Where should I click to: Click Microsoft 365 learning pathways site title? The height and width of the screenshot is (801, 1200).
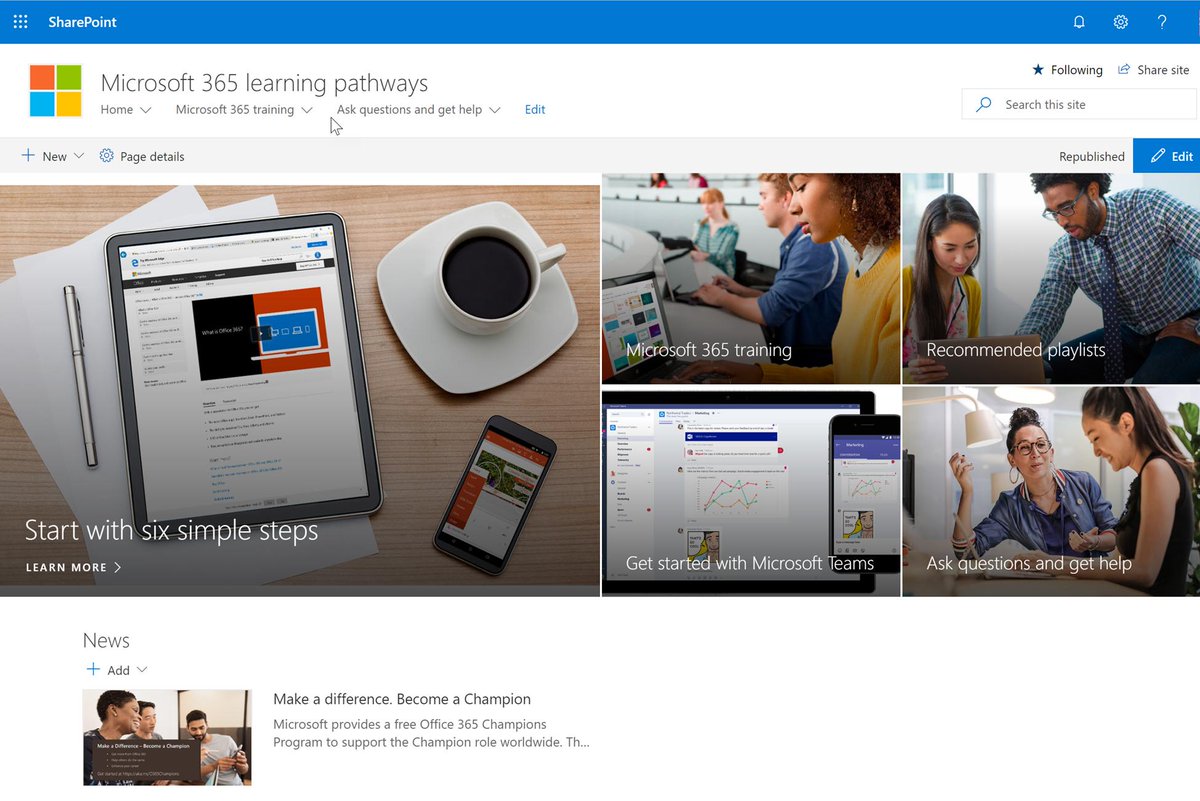pos(264,83)
